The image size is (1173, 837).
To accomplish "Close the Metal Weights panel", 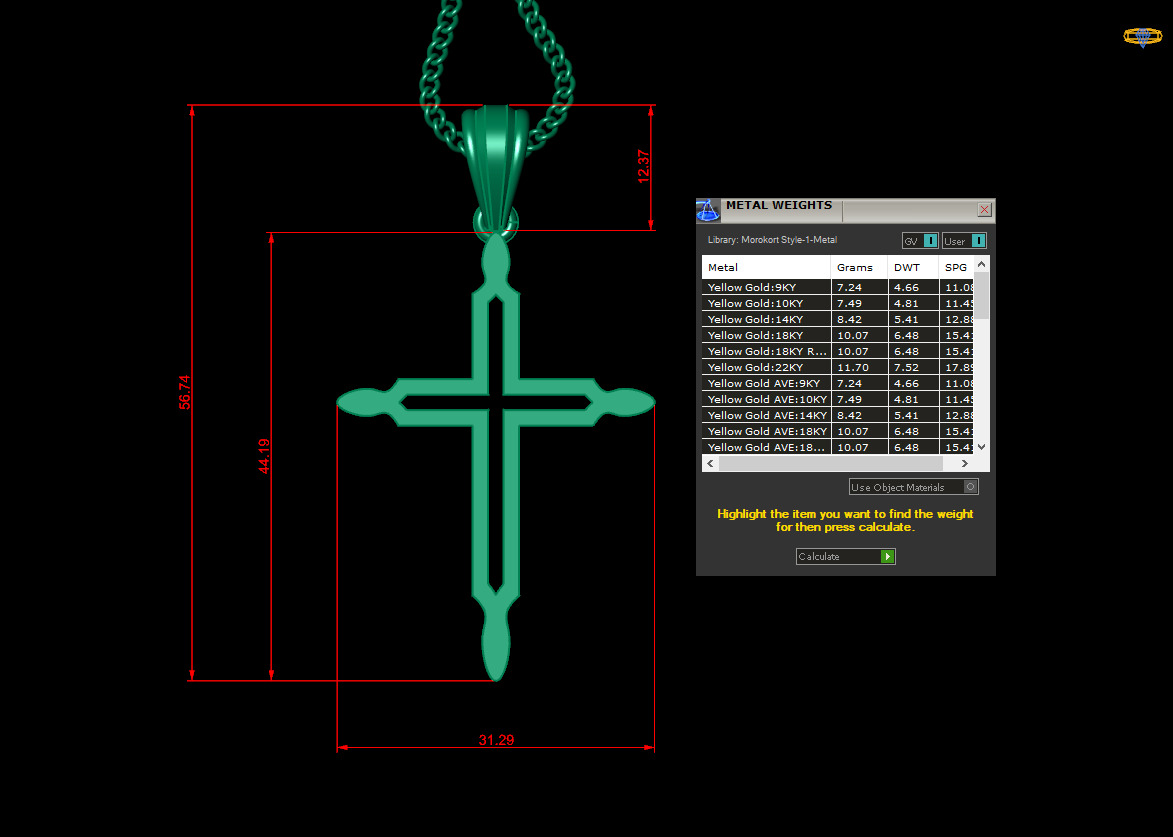I will tap(984, 210).
